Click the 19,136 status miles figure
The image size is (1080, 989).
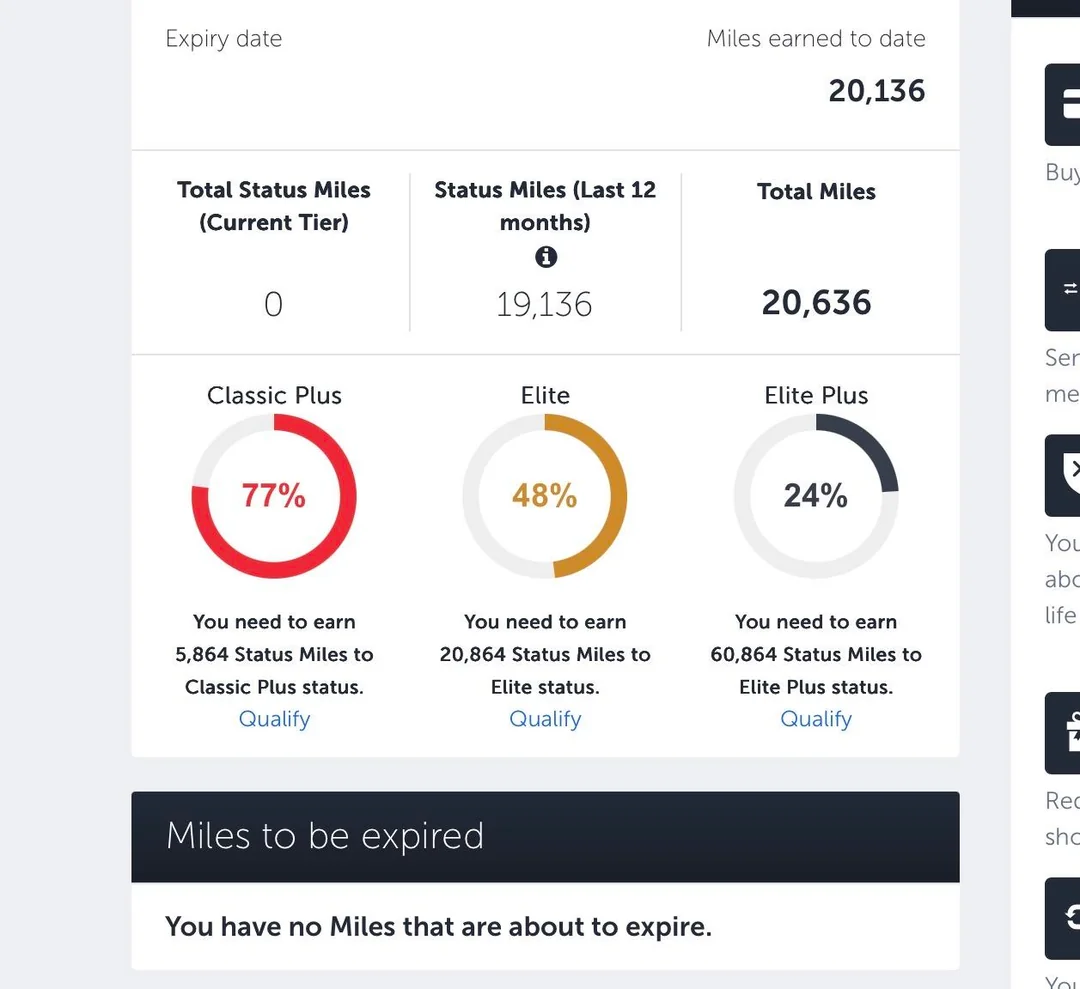545,304
